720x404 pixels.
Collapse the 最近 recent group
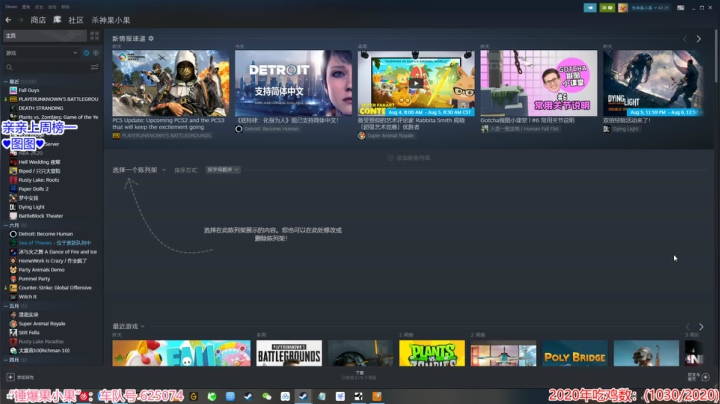point(6,81)
